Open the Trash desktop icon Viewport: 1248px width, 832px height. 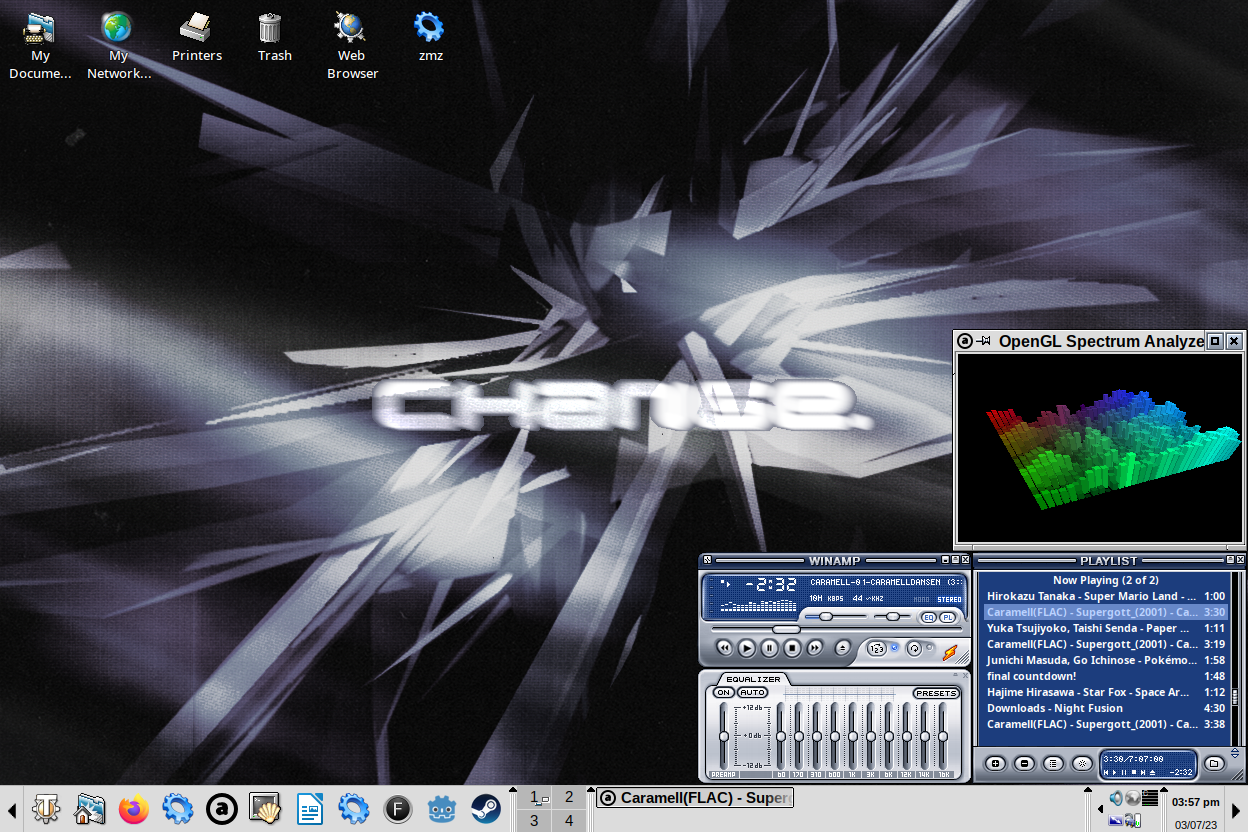pyautogui.click(x=274, y=37)
